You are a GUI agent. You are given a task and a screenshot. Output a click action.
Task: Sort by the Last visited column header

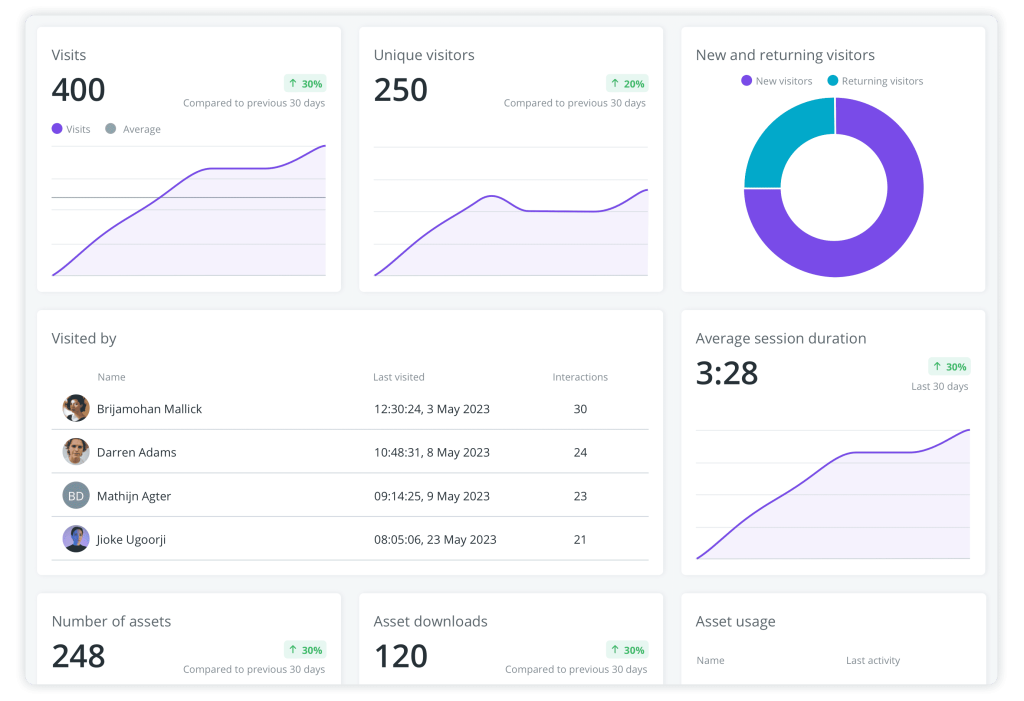pos(398,377)
